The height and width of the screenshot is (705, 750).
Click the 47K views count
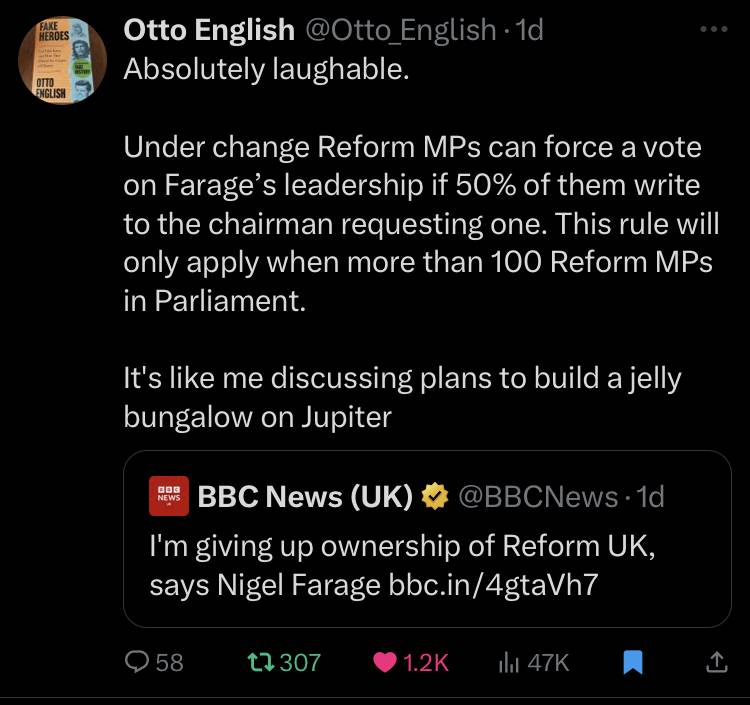549,663
